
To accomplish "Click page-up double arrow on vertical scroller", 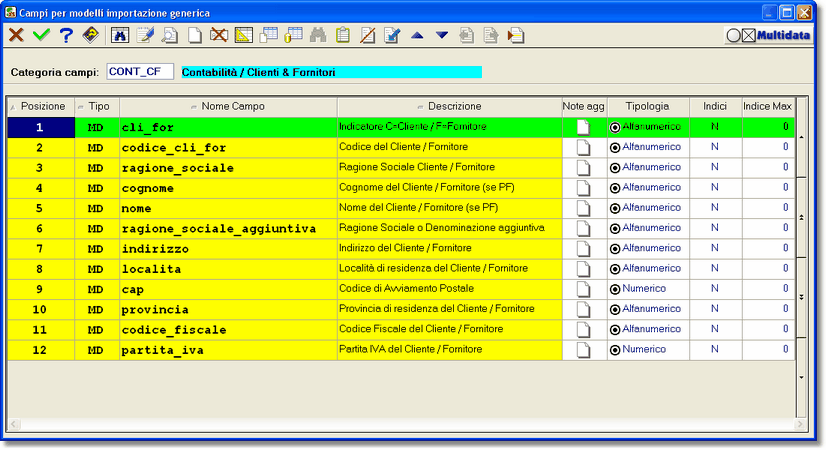I will (x=802, y=217).
